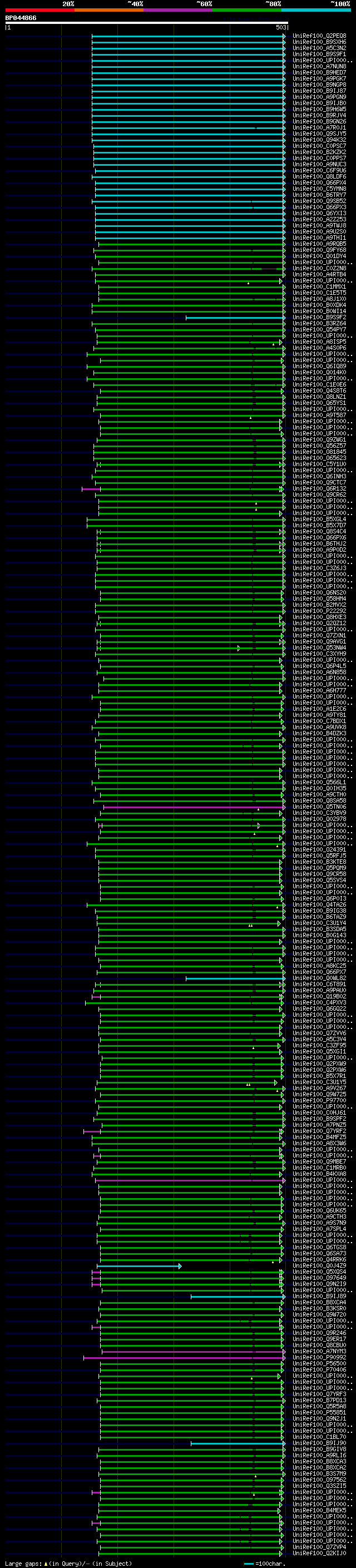
Task: Select label UniRef100_A9THI1
Action: tap(319, 238)
